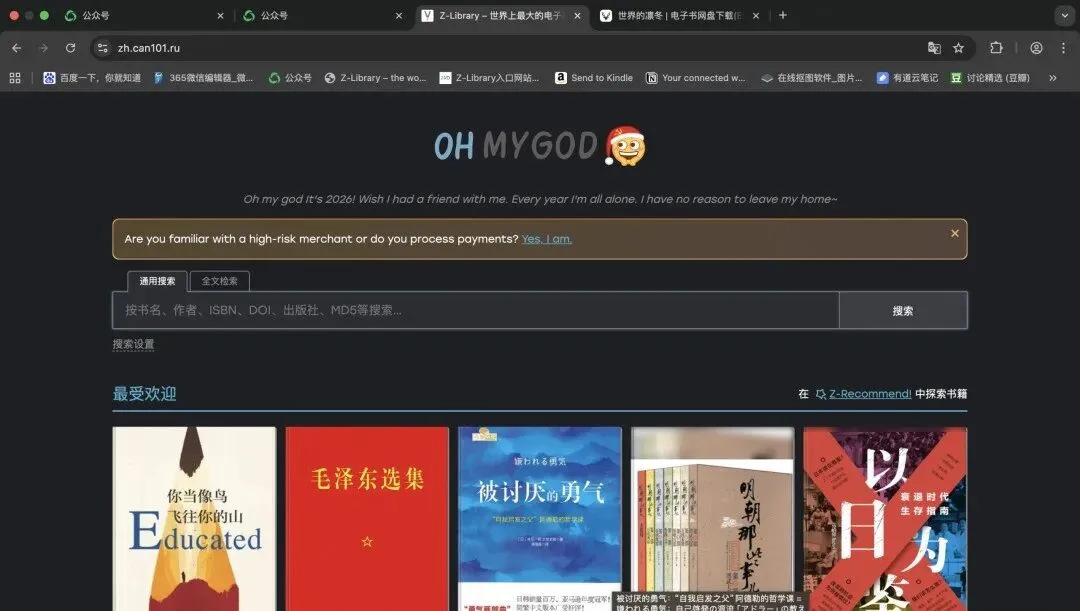Close the 世界的凛冬 tab
The height and width of the screenshot is (611, 1080).
(756, 16)
